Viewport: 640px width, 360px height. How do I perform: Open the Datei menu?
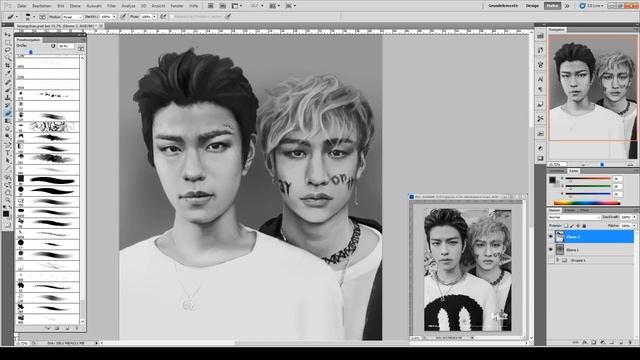click(21, 6)
